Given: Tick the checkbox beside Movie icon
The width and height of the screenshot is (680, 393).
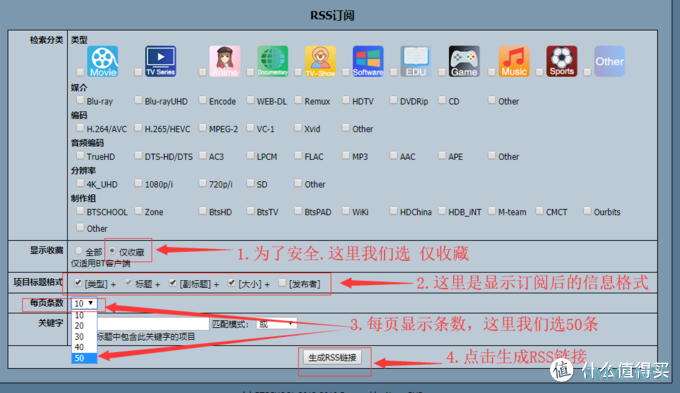Looking at the screenshot, I should point(80,72).
